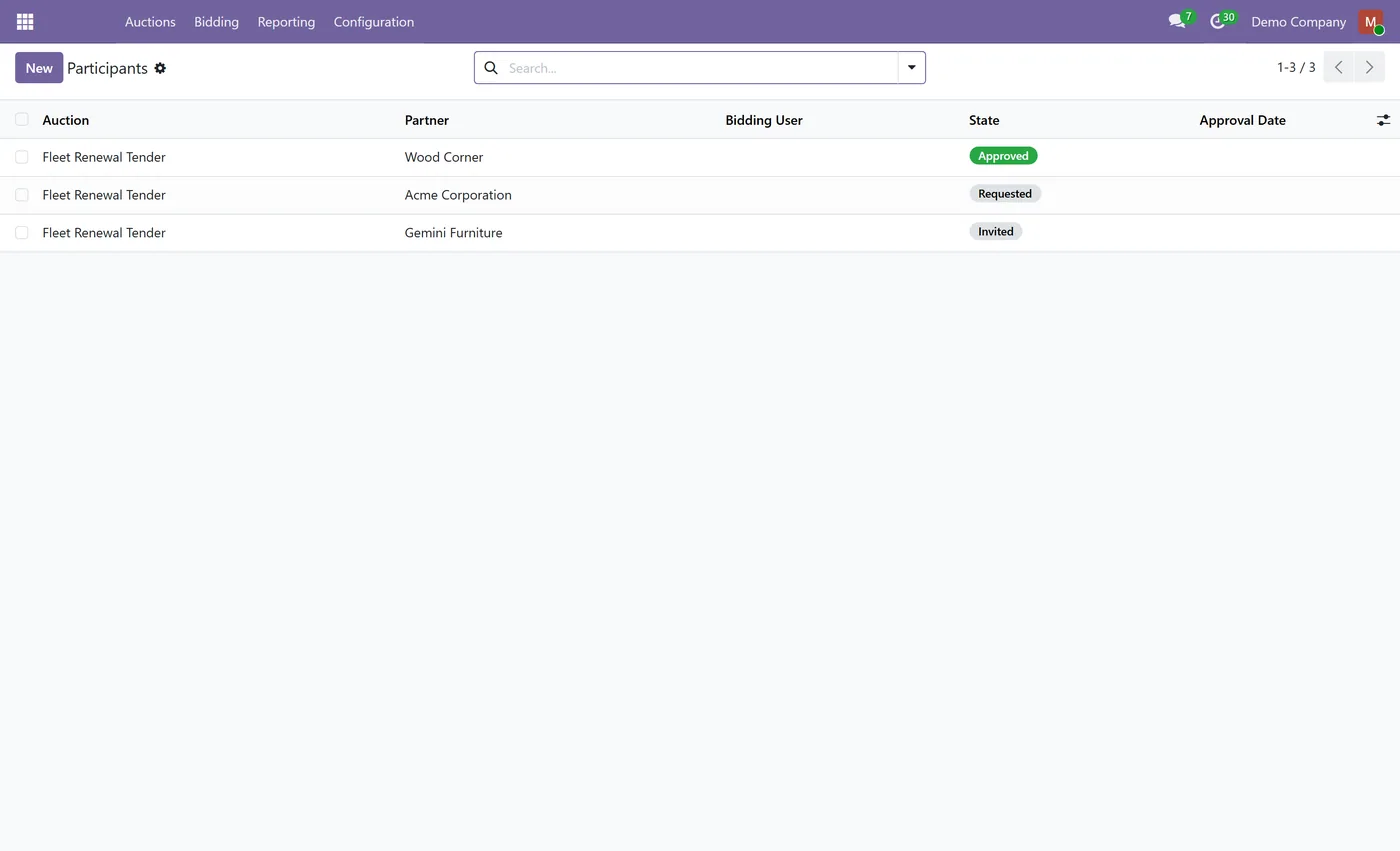Image resolution: width=1400 pixels, height=851 pixels.
Task: Click the search magnifier icon
Action: click(x=491, y=68)
